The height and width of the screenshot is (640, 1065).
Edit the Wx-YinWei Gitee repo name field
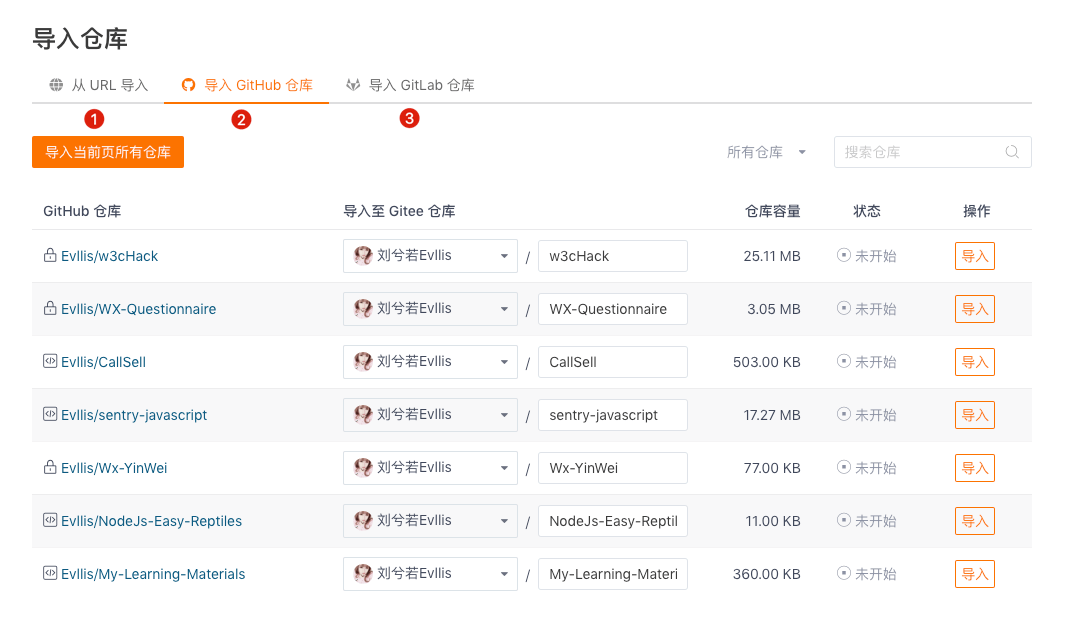click(x=613, y=468)
